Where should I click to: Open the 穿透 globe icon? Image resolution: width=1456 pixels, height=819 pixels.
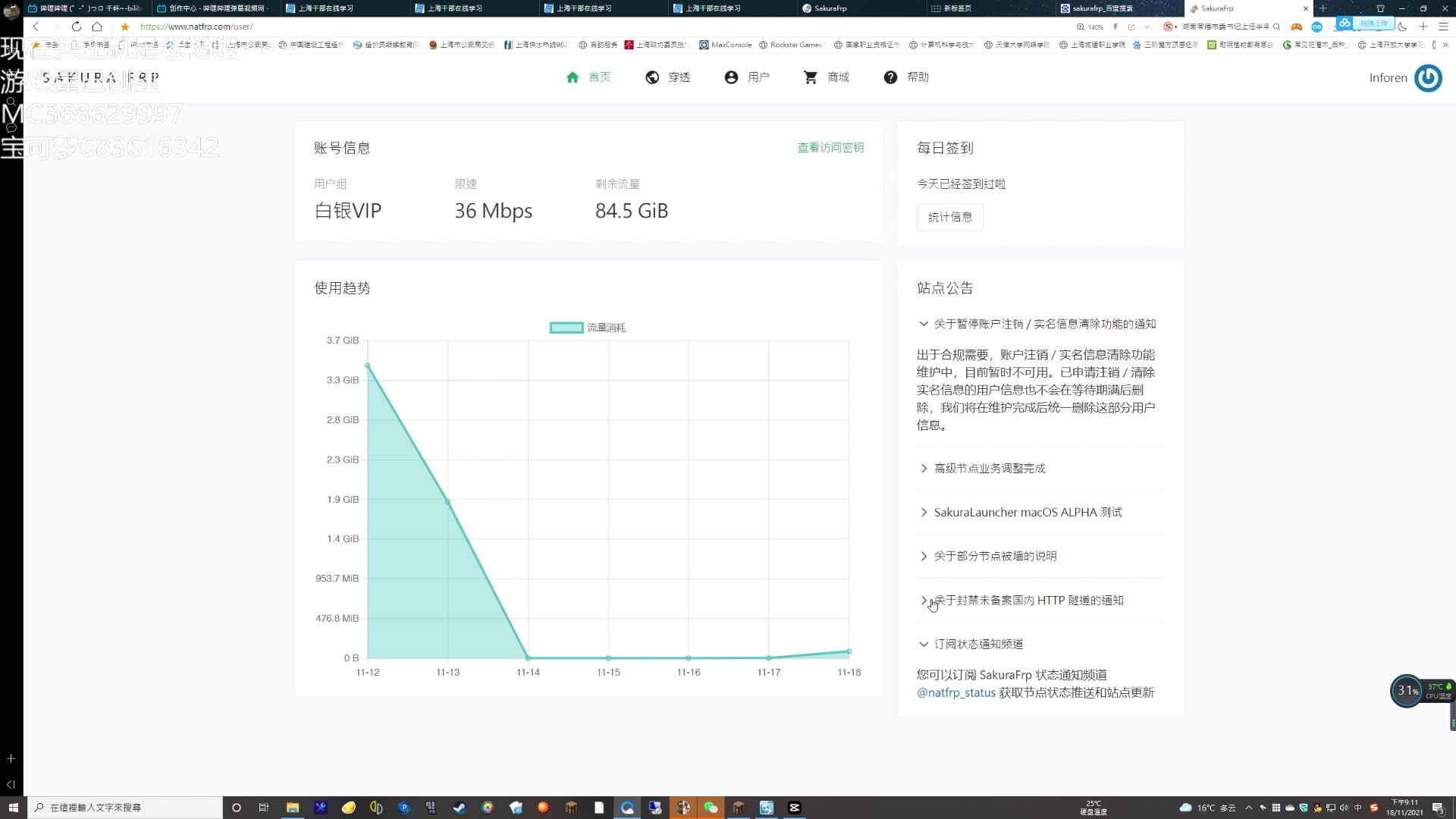(x=652, y=77)
